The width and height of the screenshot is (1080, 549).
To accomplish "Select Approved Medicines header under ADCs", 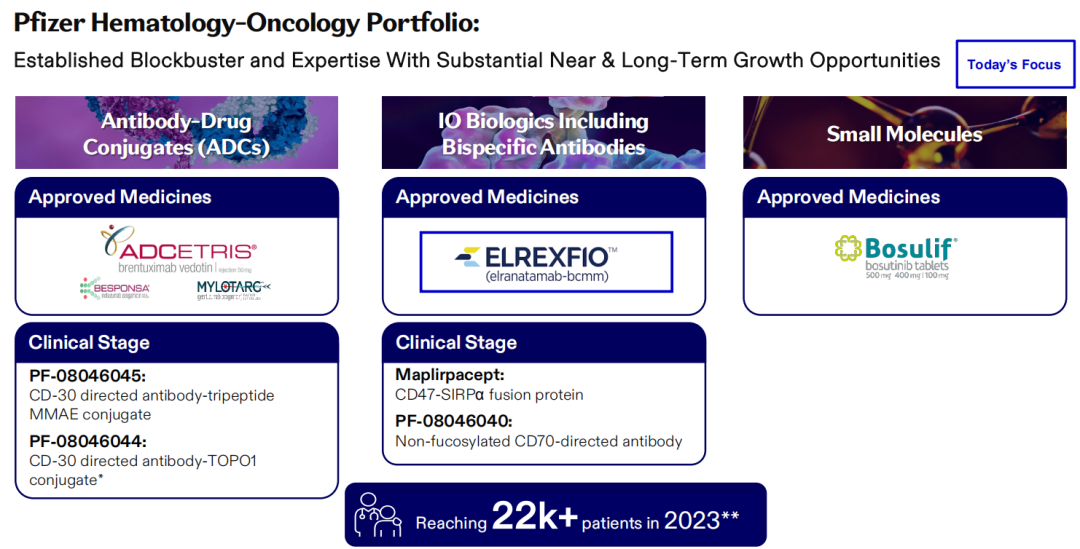I will (120, 197).
